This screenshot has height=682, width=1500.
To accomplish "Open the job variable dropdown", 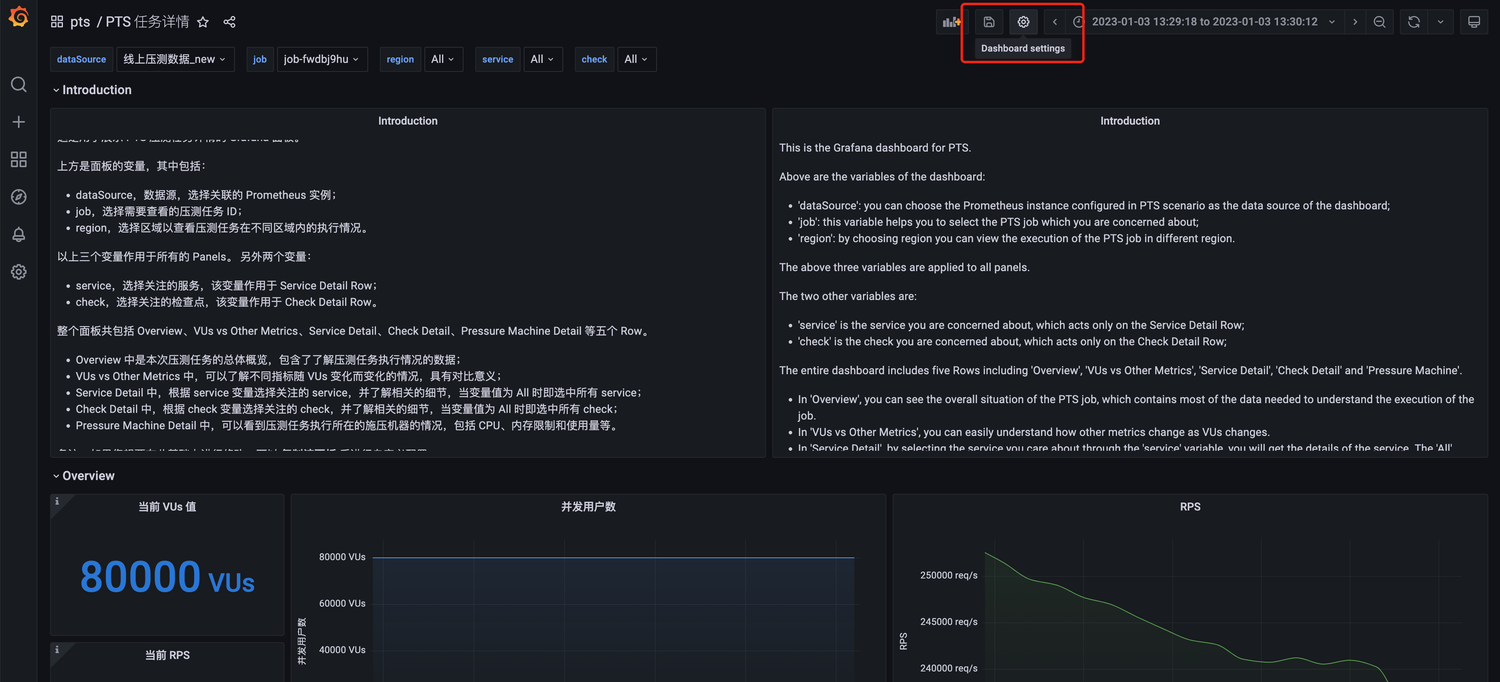I will [x=322, y=59].
